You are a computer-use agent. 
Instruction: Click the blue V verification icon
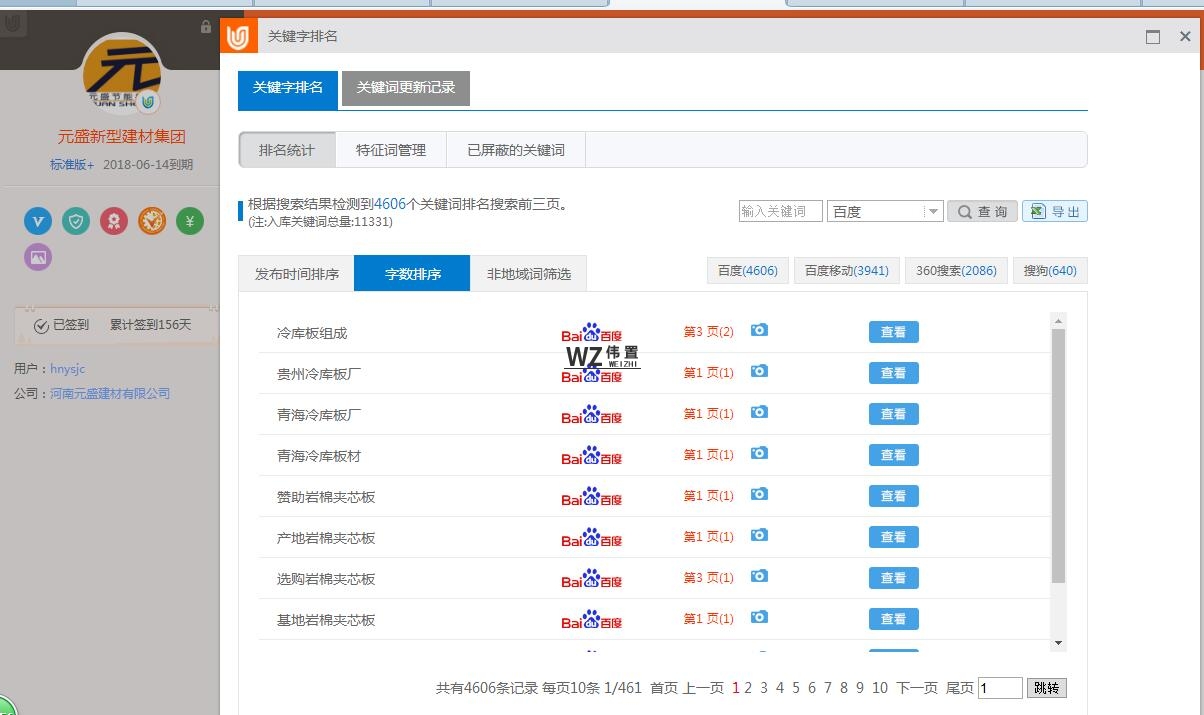pos(37,221)
